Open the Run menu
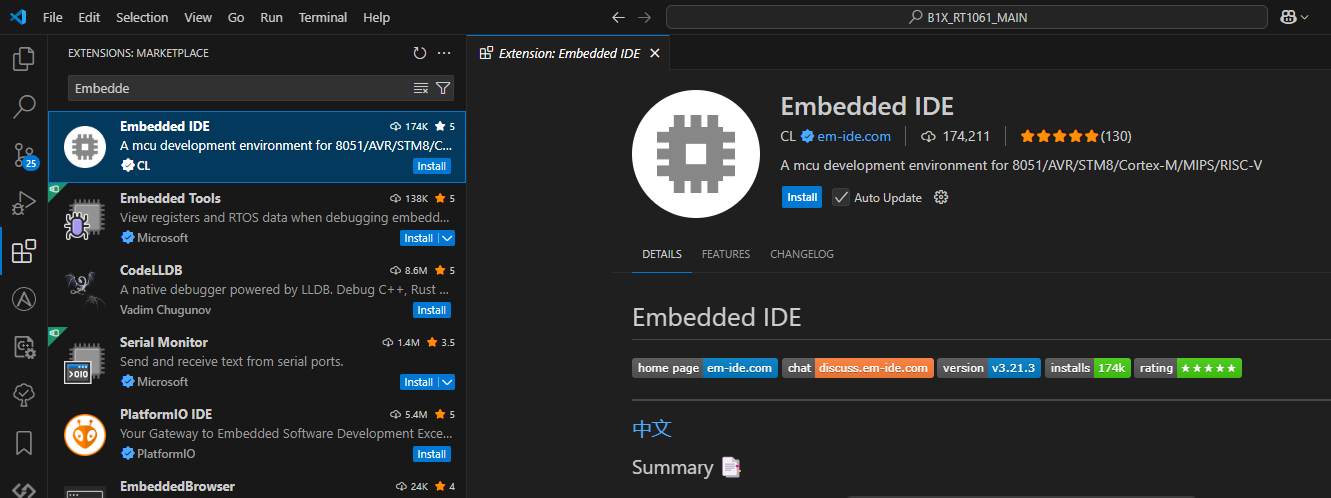Image resolution: width=1331 pixels, height=498 pixels. click(x=271, y=17)
